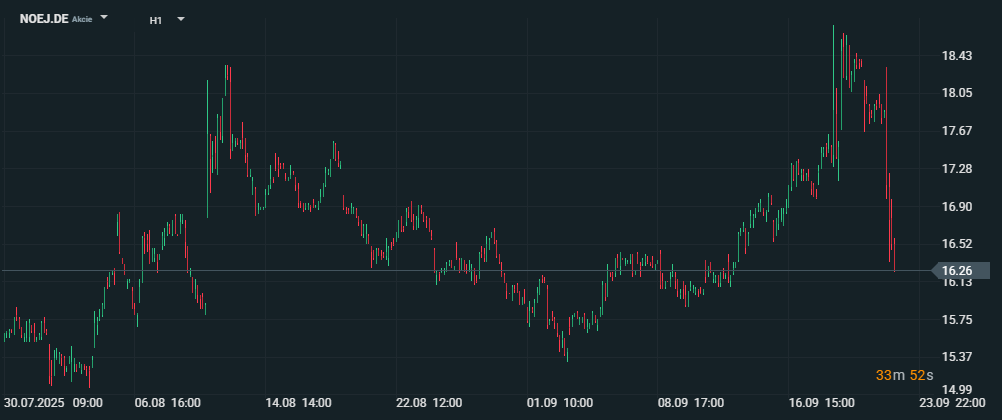This screenshot has width=1002, height=420.
Task: Click the 14.99 price axis label
Action: pyautogui.click(x=957, y=390)
